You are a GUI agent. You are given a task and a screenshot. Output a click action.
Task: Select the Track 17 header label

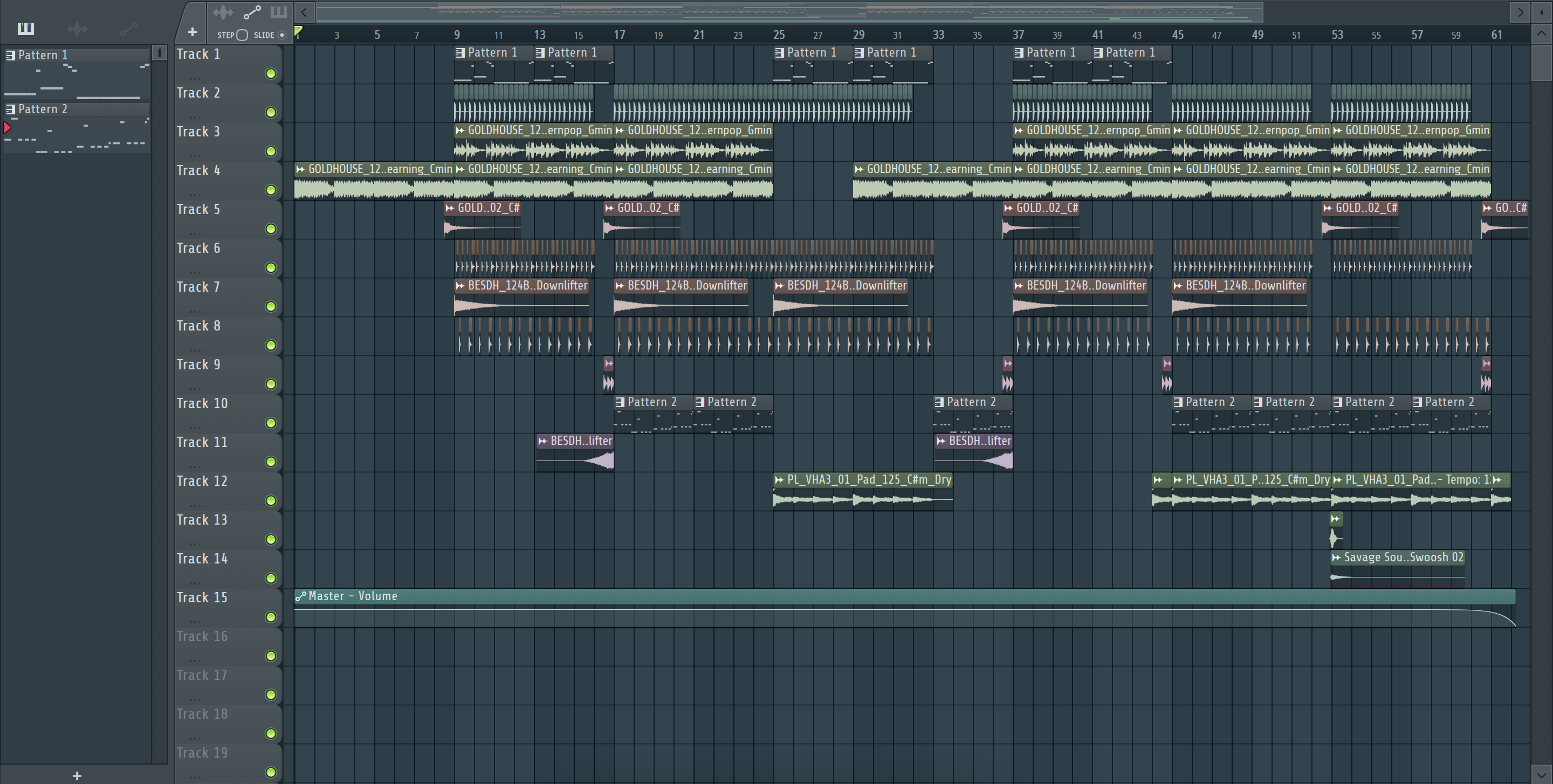(x=202, y=675)
